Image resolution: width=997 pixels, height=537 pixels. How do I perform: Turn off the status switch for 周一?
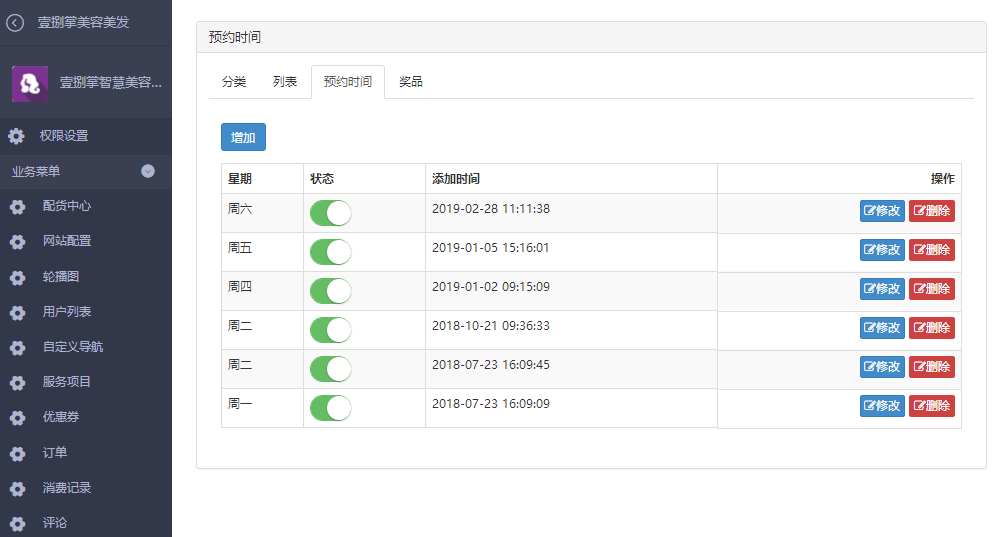[x=331, y=408]
